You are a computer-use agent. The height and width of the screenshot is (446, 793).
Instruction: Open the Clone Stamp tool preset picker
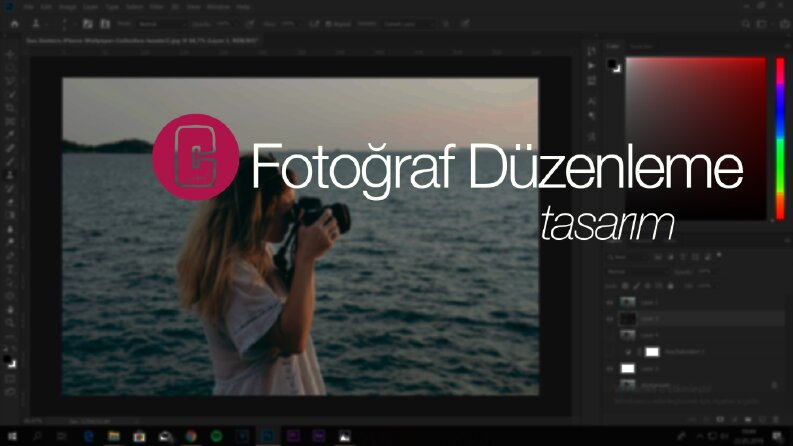(x=39, y=24)
